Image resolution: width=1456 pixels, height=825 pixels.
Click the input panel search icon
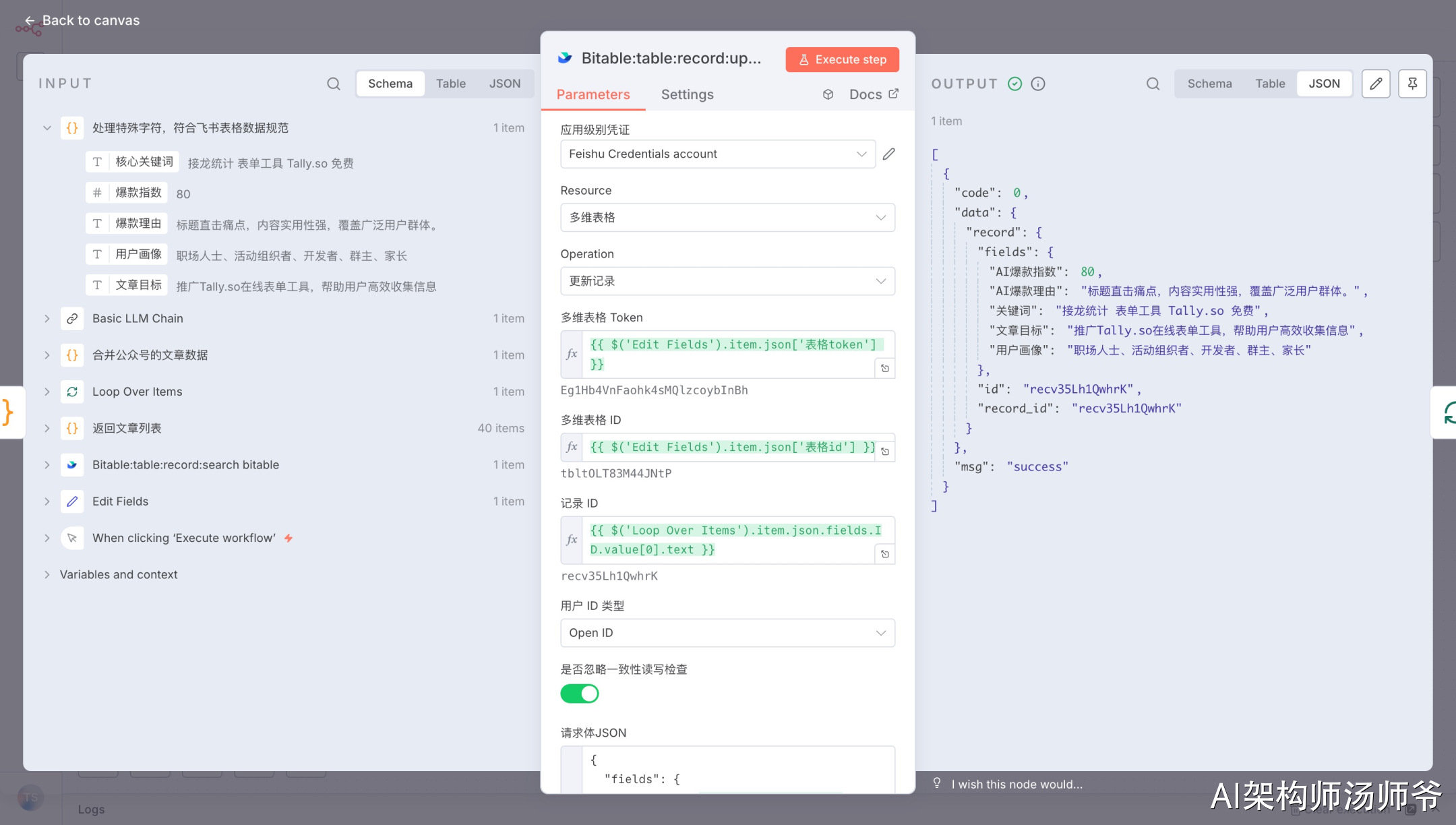click(333, 84)
